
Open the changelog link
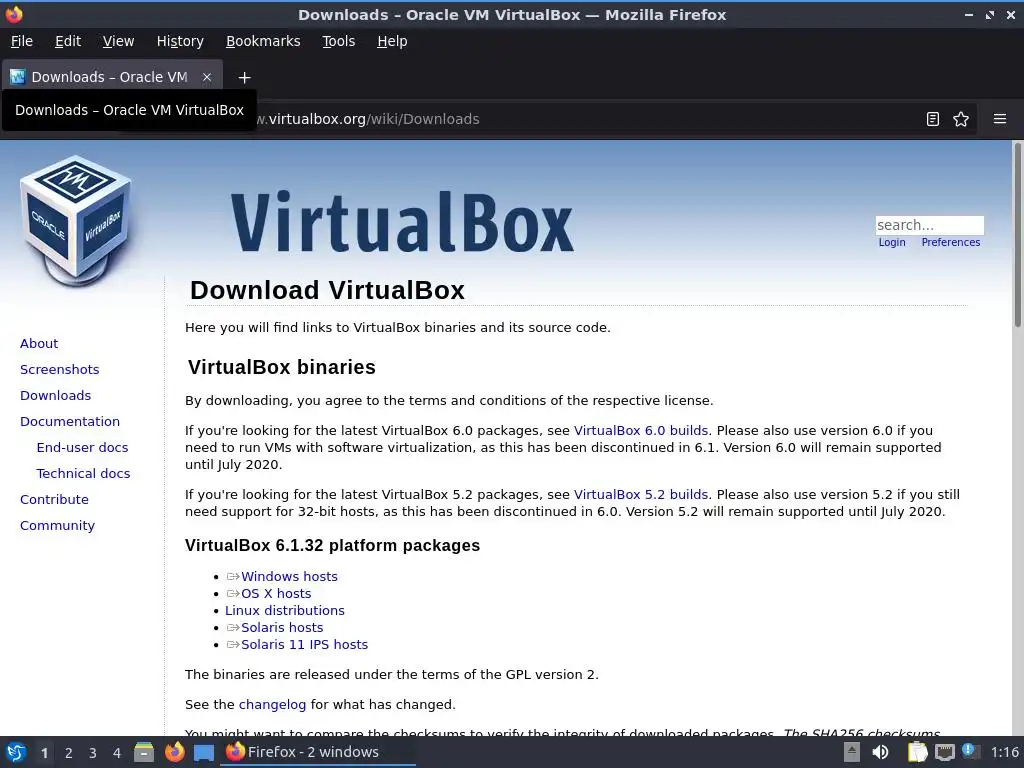click(272, 705)
